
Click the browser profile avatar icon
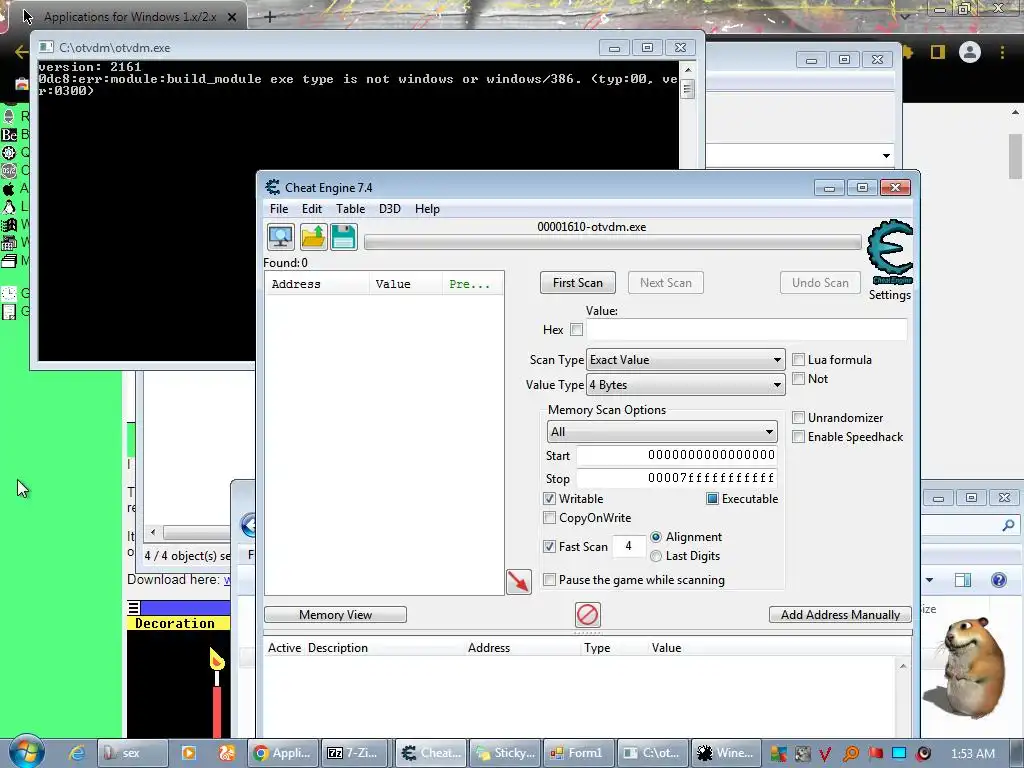pyautogui.click(x=970, y=52)
